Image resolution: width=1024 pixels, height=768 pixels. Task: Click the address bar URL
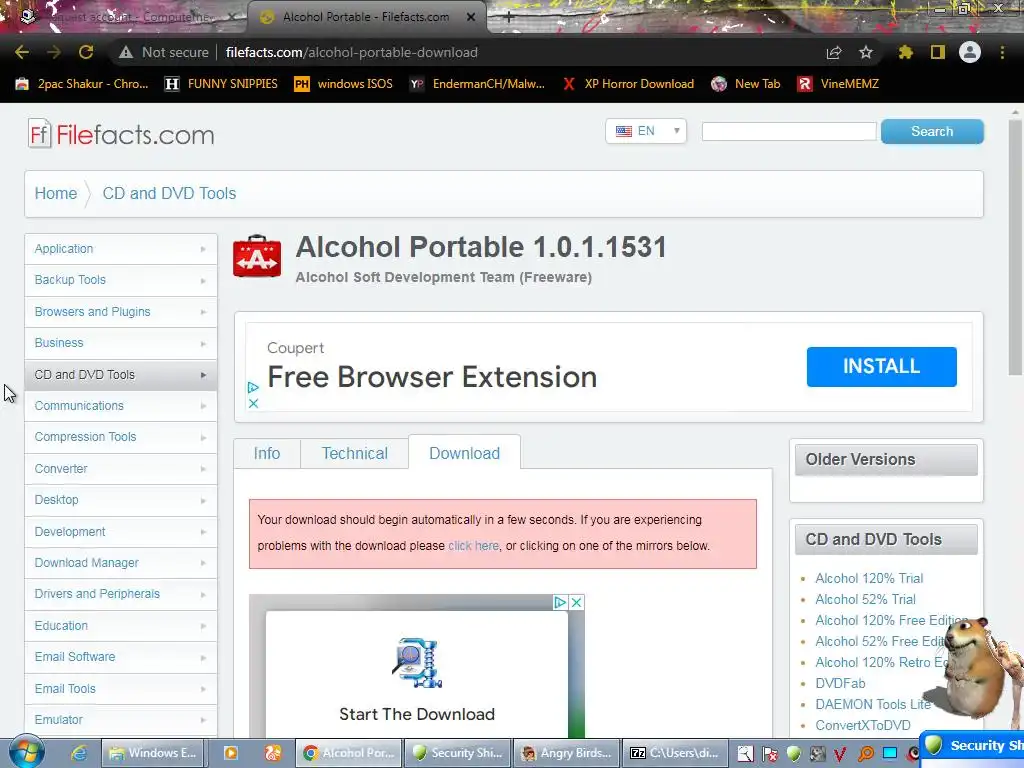click(352, 52)
